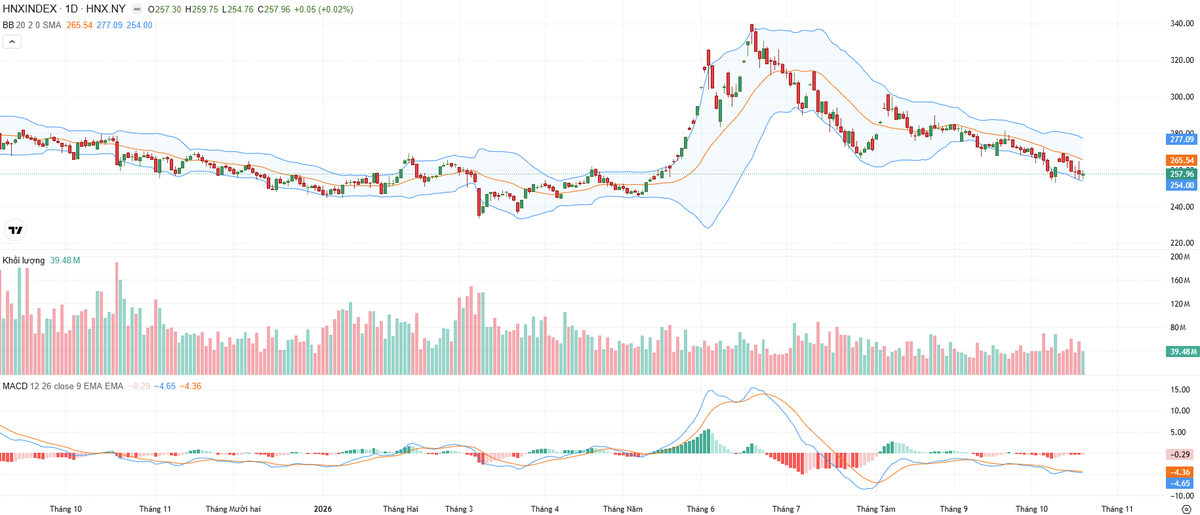Viewport: 1200px width, 515px height.
Task: Click the 80M volume scale label
Action: click(x=1180, y=328)
